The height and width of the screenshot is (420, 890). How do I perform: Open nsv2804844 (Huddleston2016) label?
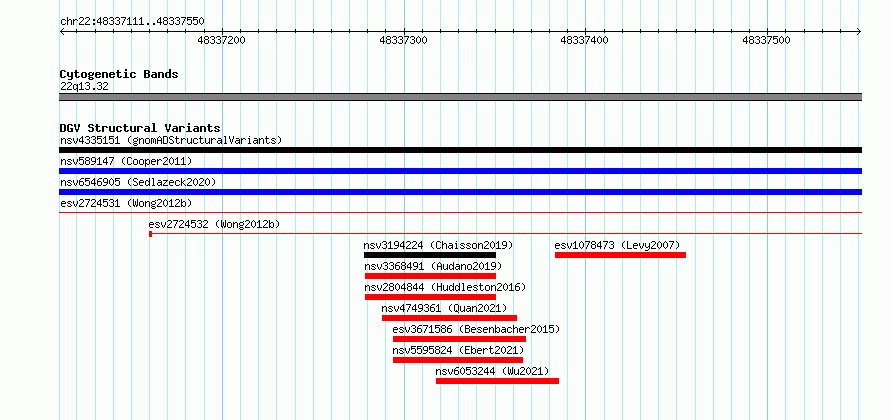tap(445, 287)
